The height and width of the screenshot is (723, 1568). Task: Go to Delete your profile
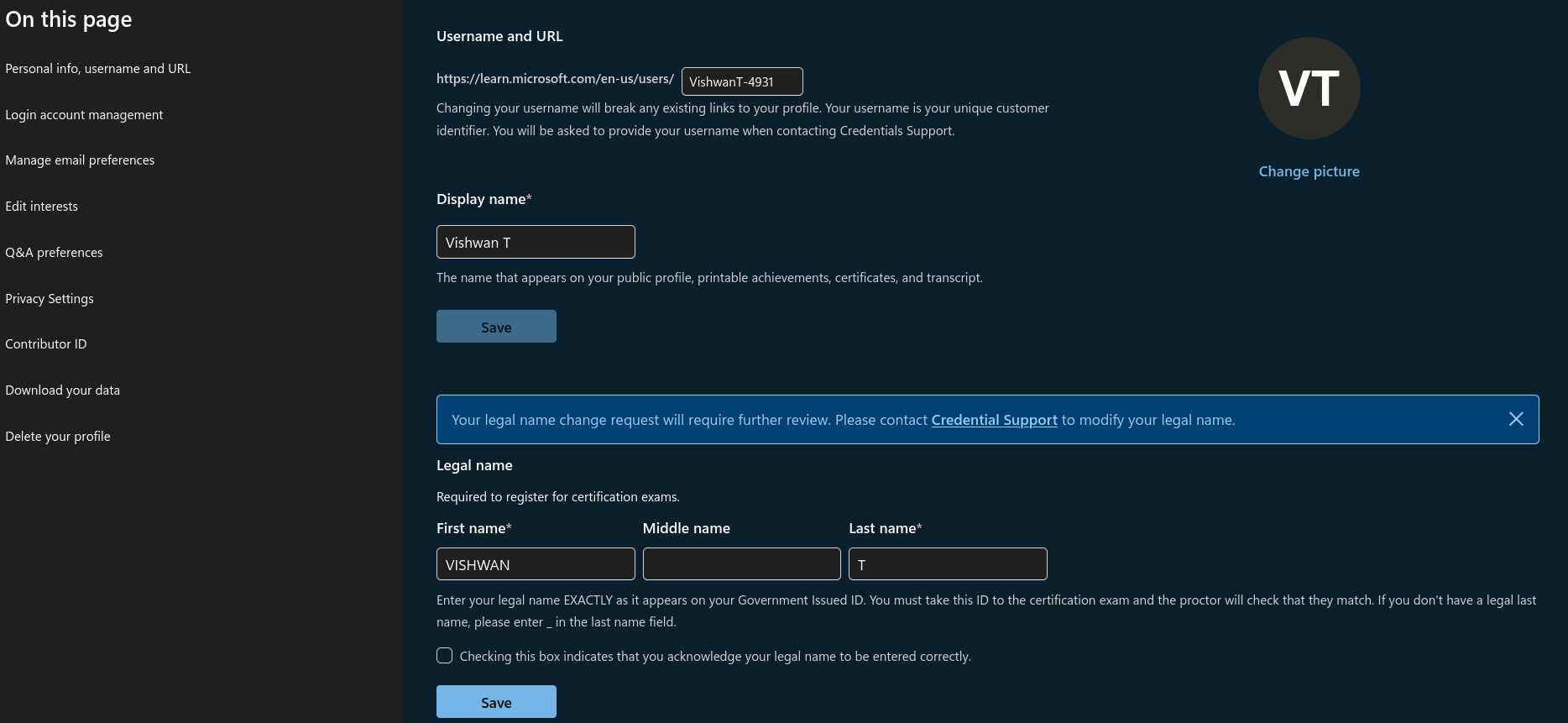coord(58,437)
